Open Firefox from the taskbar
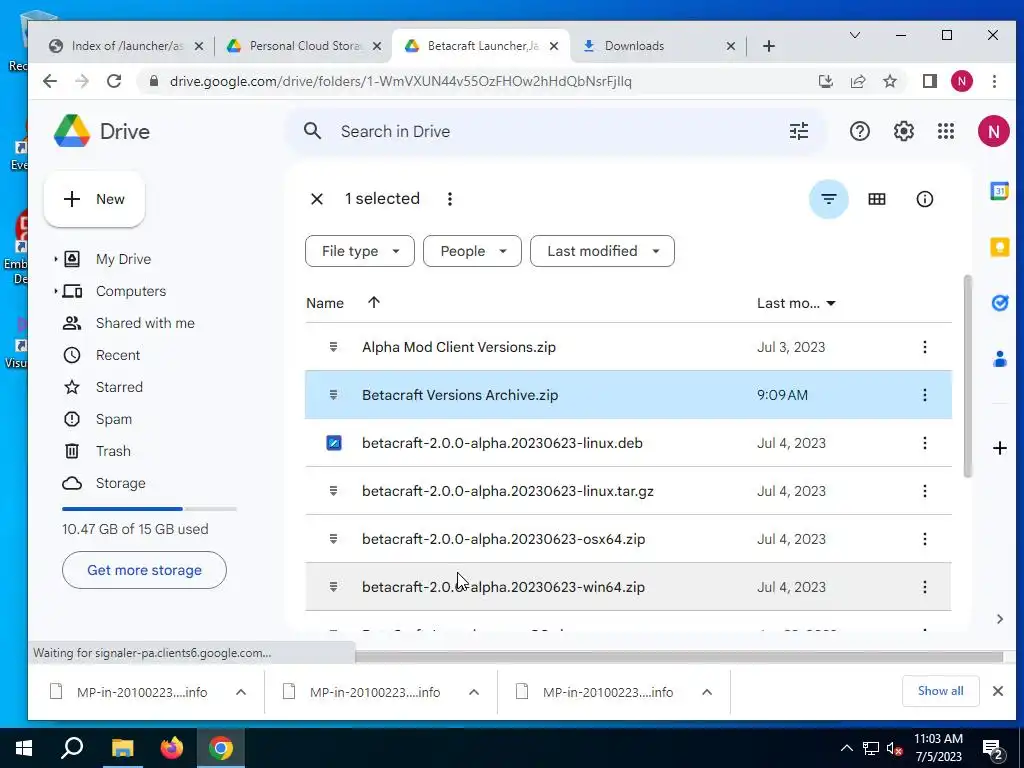1024x768 pixels. point(172,748)
